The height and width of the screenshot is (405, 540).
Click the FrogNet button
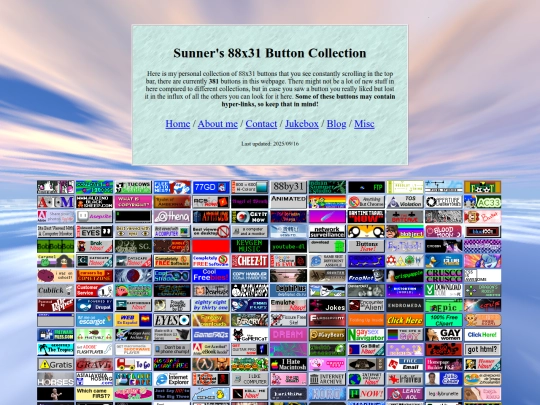(366, 276)
